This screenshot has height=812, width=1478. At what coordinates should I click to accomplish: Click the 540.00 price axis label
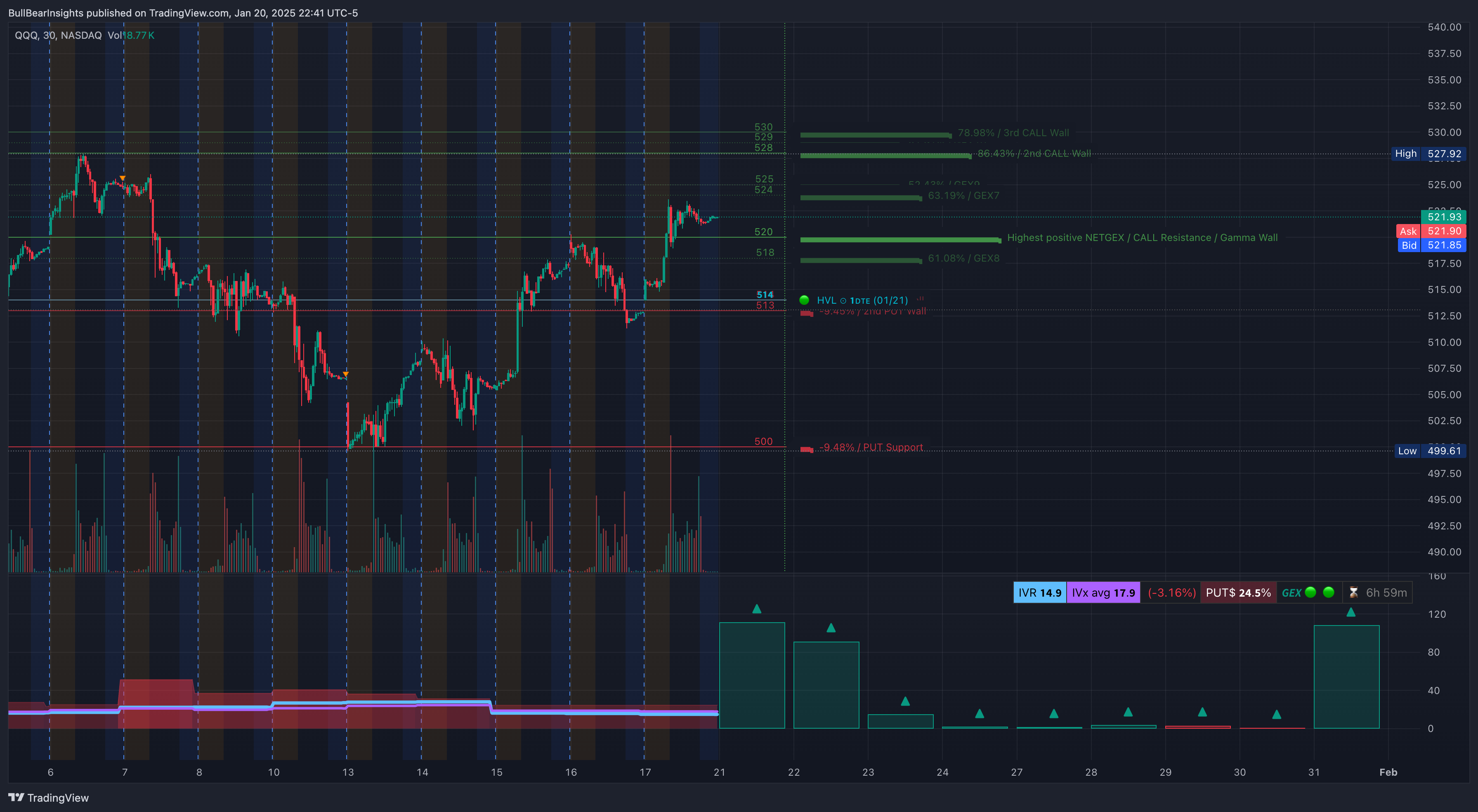point(1444,27)
